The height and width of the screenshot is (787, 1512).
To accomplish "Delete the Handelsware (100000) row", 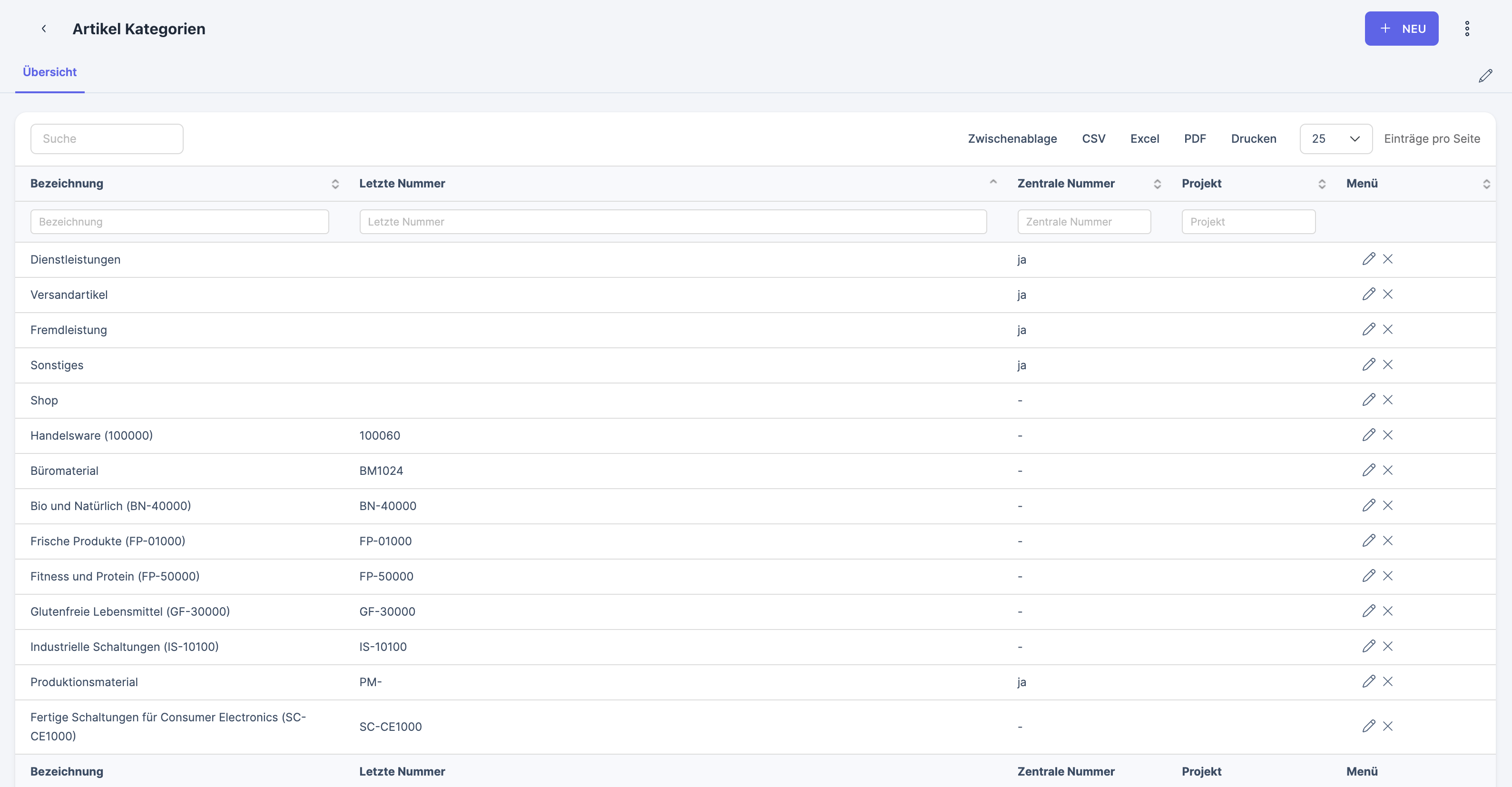I will pyautogui.click(x=1387, y=435).
